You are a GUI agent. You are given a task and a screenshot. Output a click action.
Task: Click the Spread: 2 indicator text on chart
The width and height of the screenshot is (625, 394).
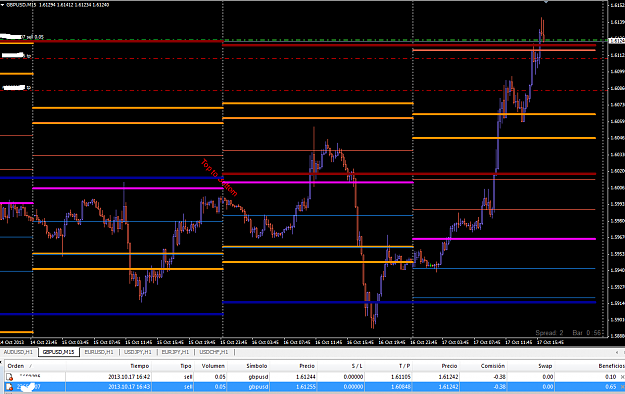click(549, 333)
